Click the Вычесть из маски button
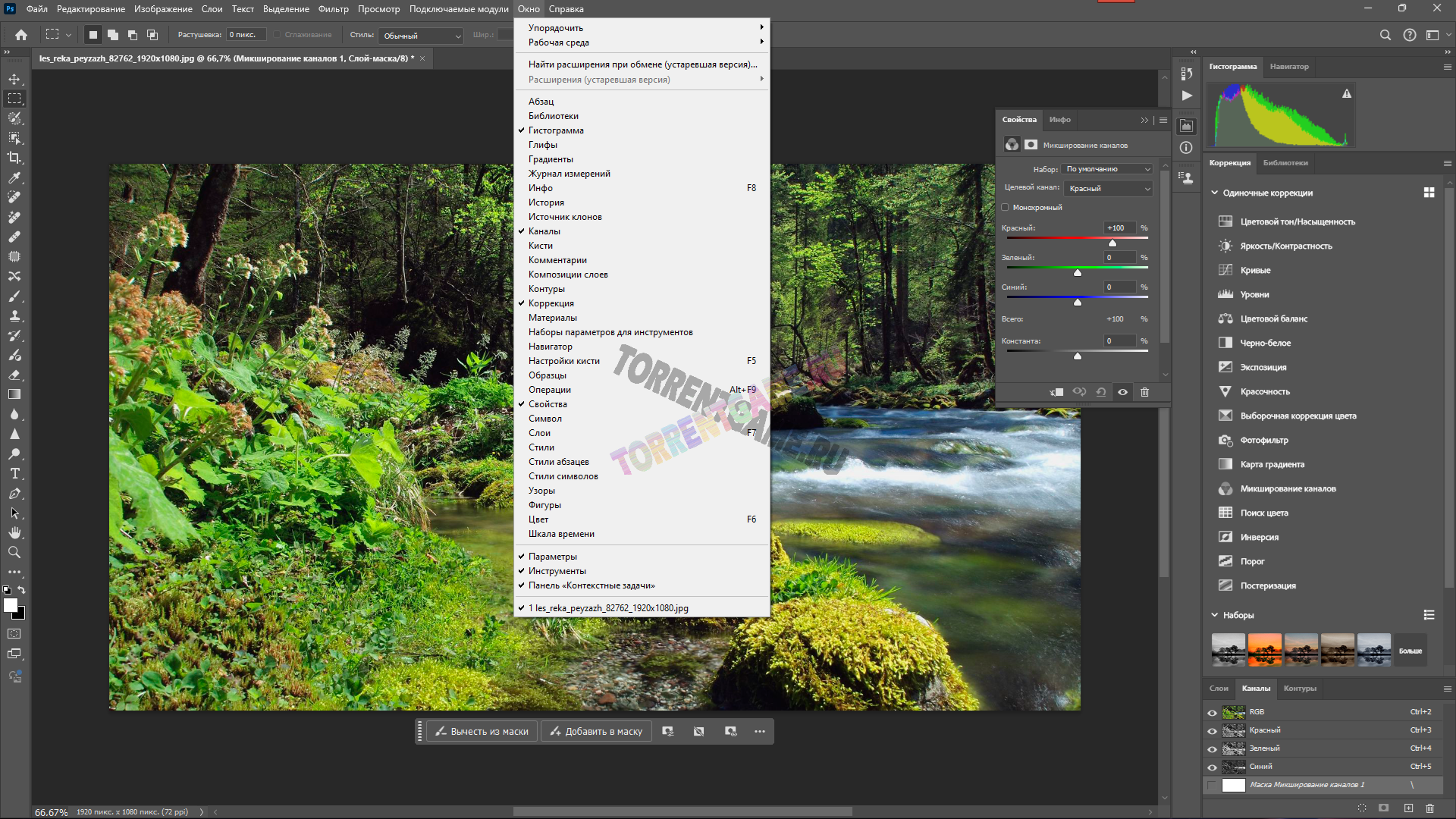Image resolution: width=1456 pixels, height=819 pixels. (x=482, y=732)
